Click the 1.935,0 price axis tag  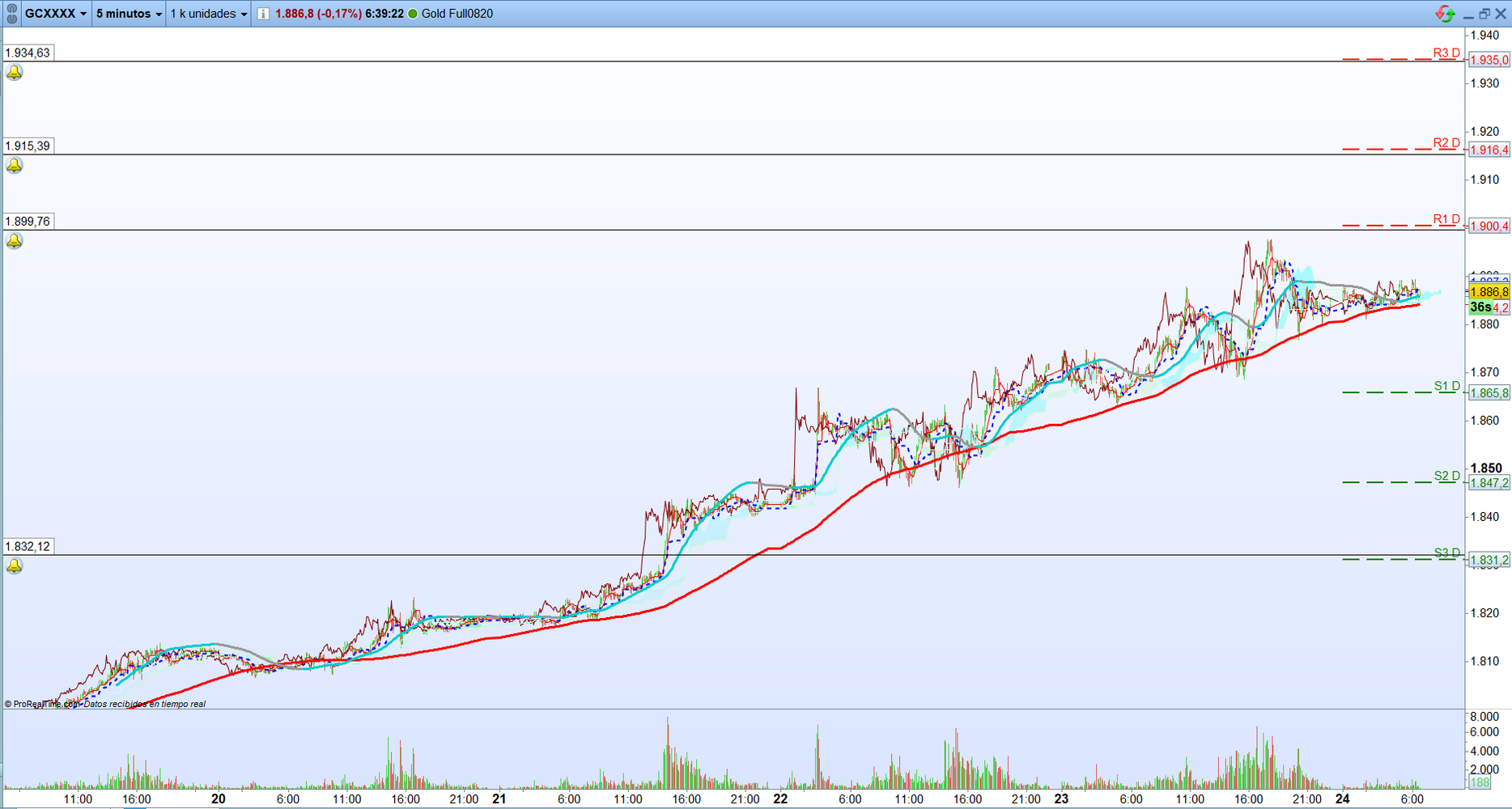1489,61
